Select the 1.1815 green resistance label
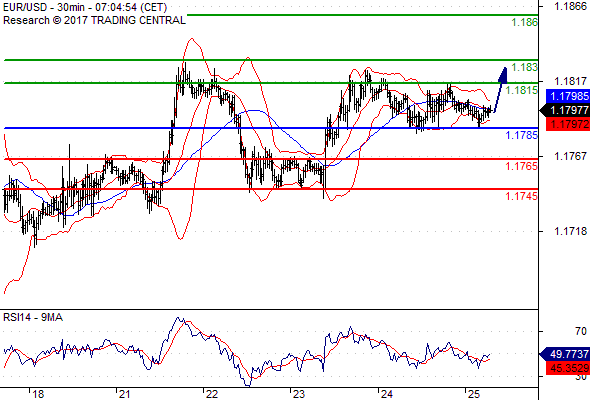 click(522, 90)
